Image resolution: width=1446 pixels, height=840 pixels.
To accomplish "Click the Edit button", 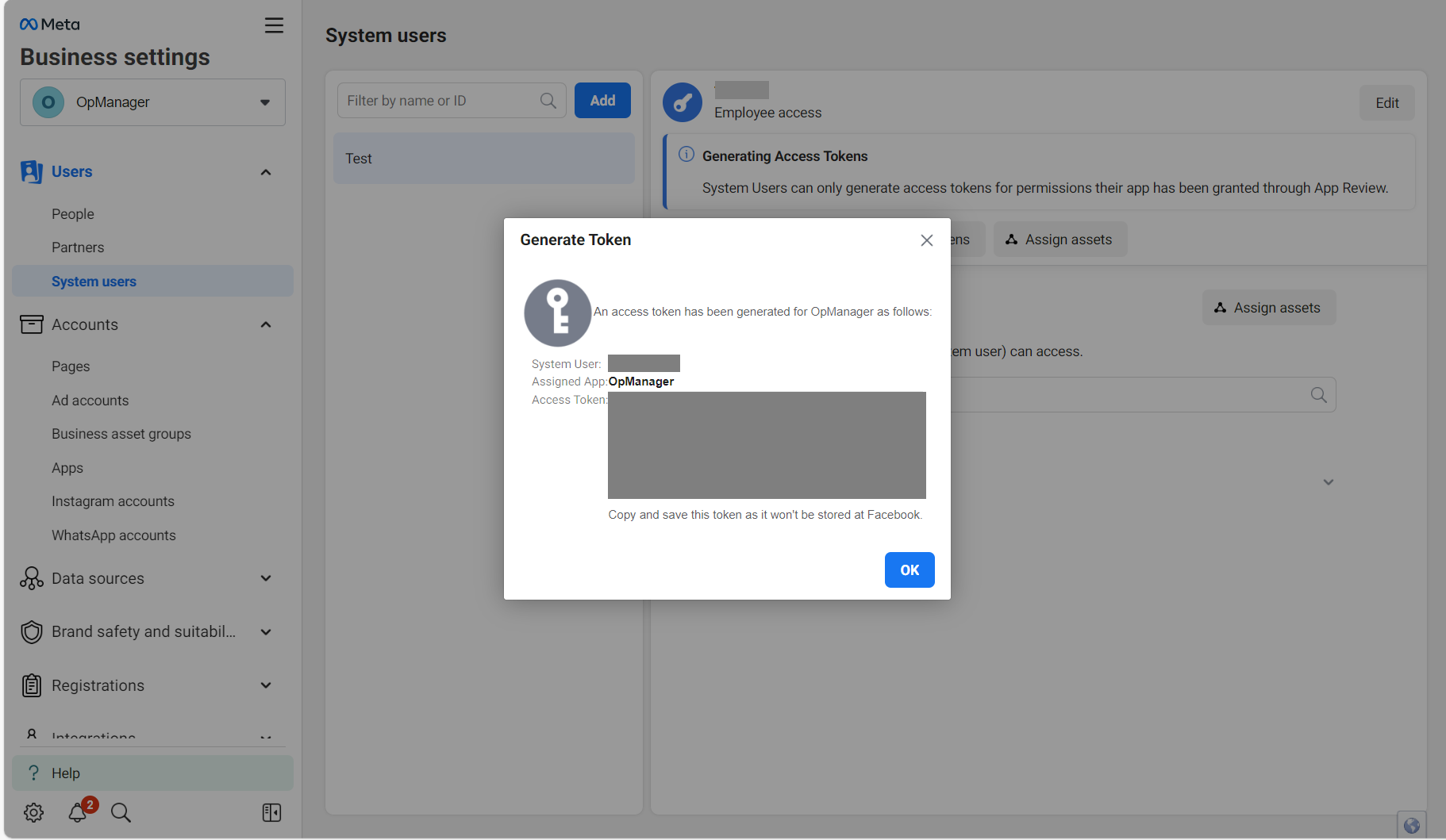I will click(x=1387, y=103).
